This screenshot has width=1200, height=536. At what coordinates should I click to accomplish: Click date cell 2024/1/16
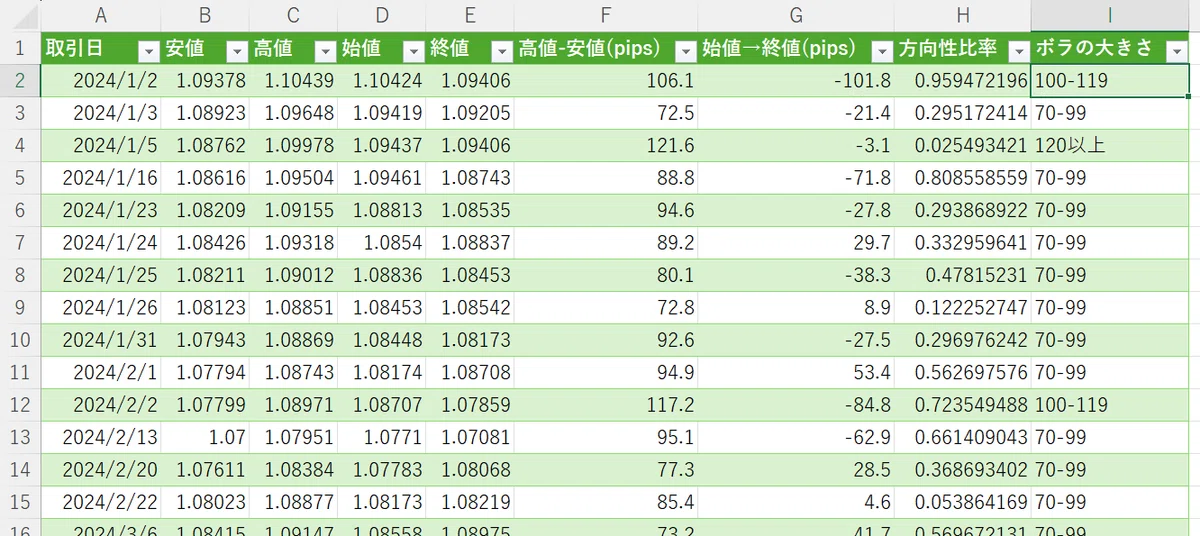coord(101,178)
